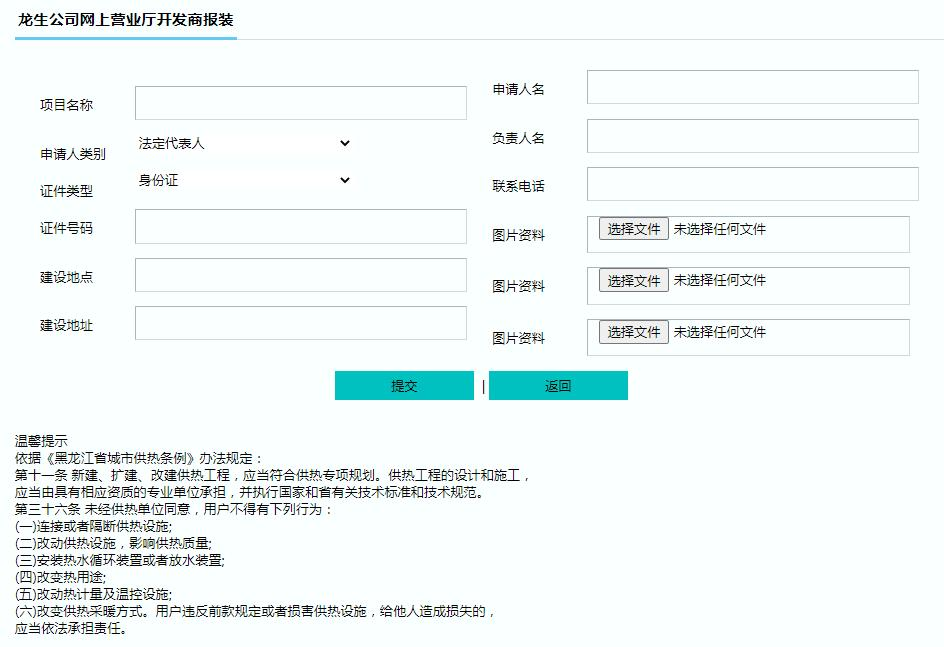Expand the 证件类型 dropdown showing 身份证

click(x=244, y=180)
